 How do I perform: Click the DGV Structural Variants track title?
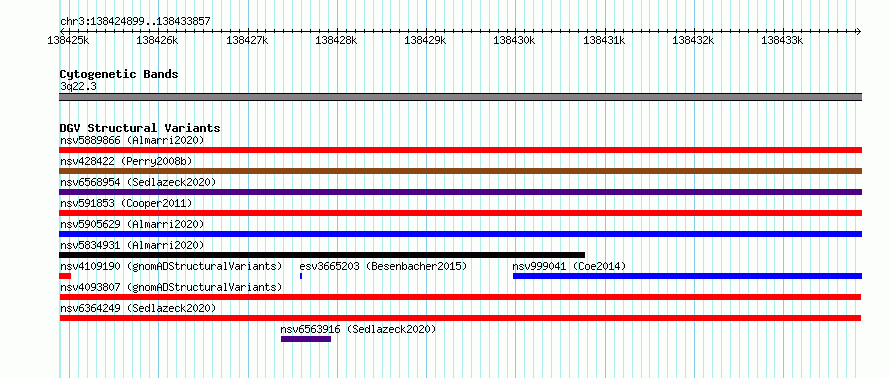click(x=140, y=128)
